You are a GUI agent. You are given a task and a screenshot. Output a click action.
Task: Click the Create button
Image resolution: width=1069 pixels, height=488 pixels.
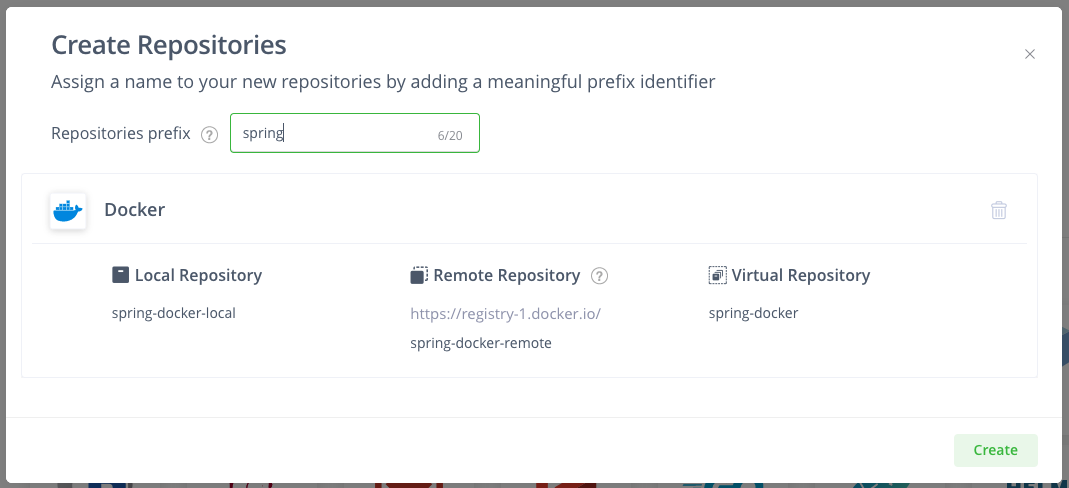[995, 450]
